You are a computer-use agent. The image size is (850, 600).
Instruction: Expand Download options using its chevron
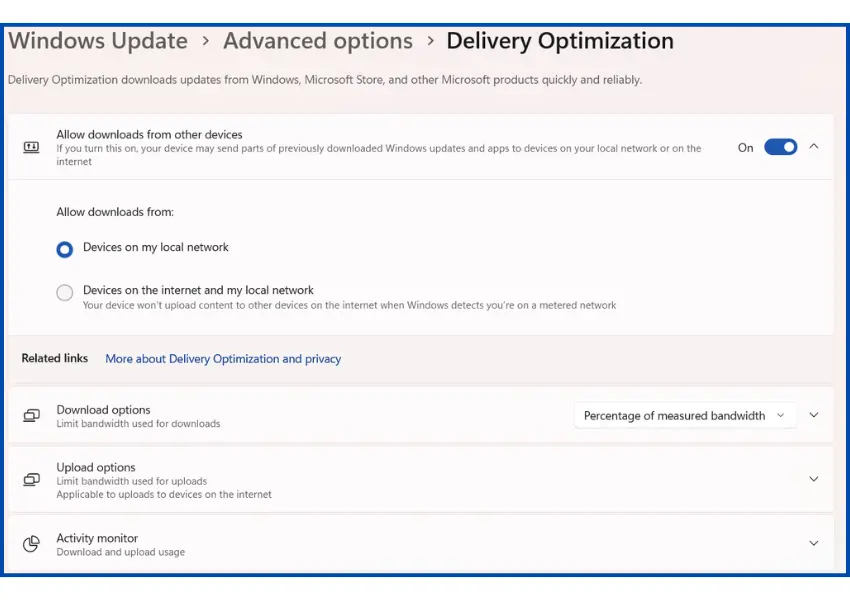click(814, 416)
